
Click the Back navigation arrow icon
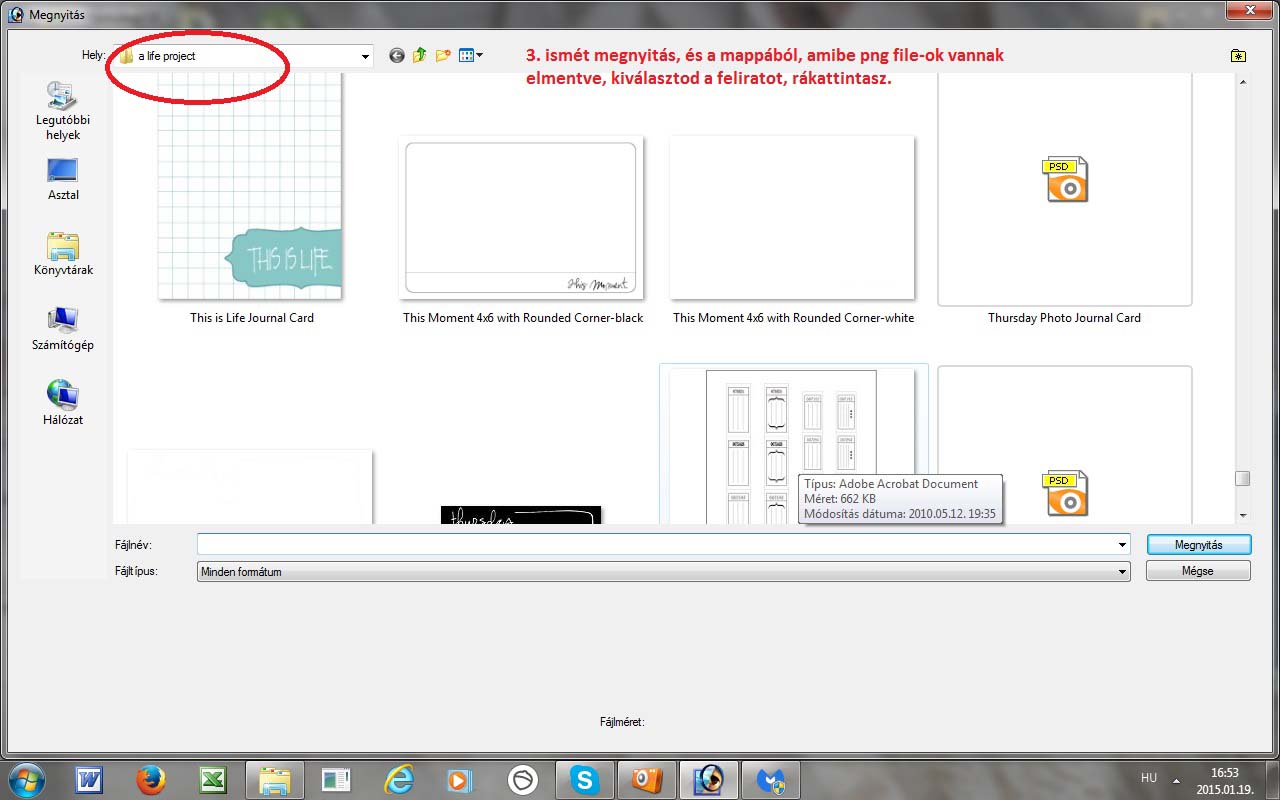(397, 56)
